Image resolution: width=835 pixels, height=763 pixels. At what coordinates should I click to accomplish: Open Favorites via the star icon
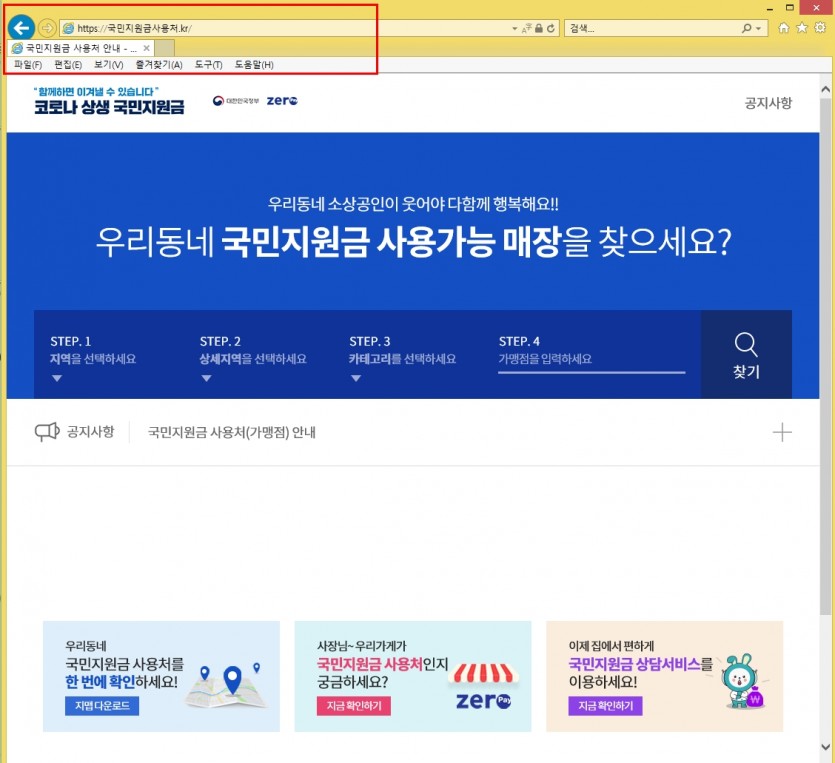coord(802,28)
